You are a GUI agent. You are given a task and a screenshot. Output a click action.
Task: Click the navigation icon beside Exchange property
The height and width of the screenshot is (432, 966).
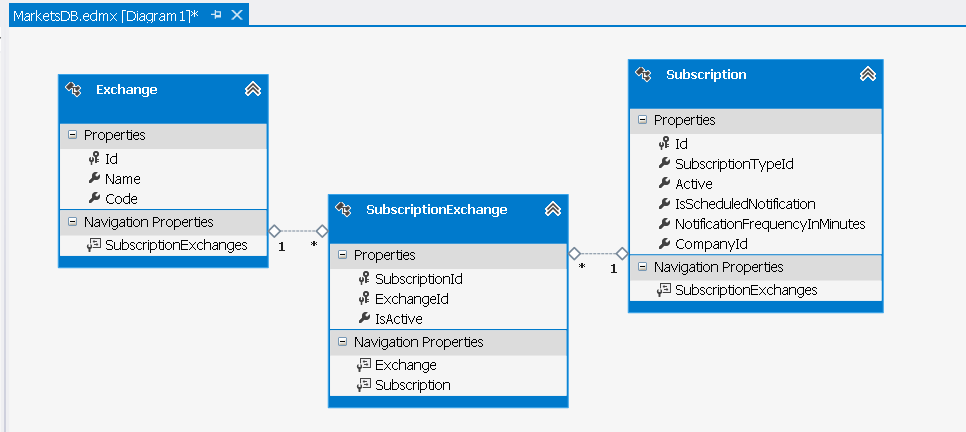[363, 365]
